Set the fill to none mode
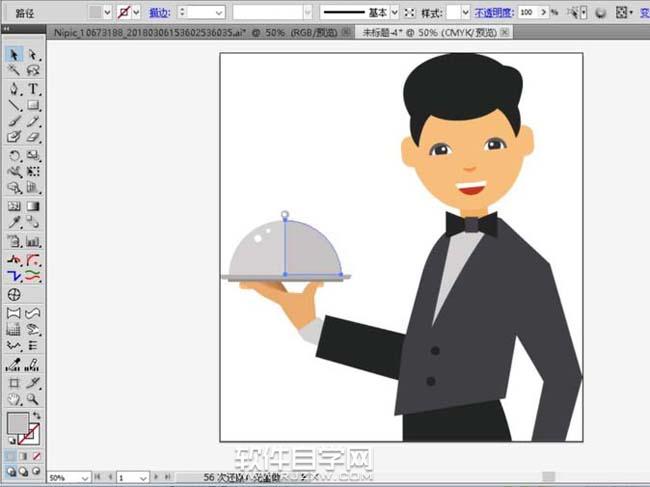650x487 pixels. click(x=36, y=456)
